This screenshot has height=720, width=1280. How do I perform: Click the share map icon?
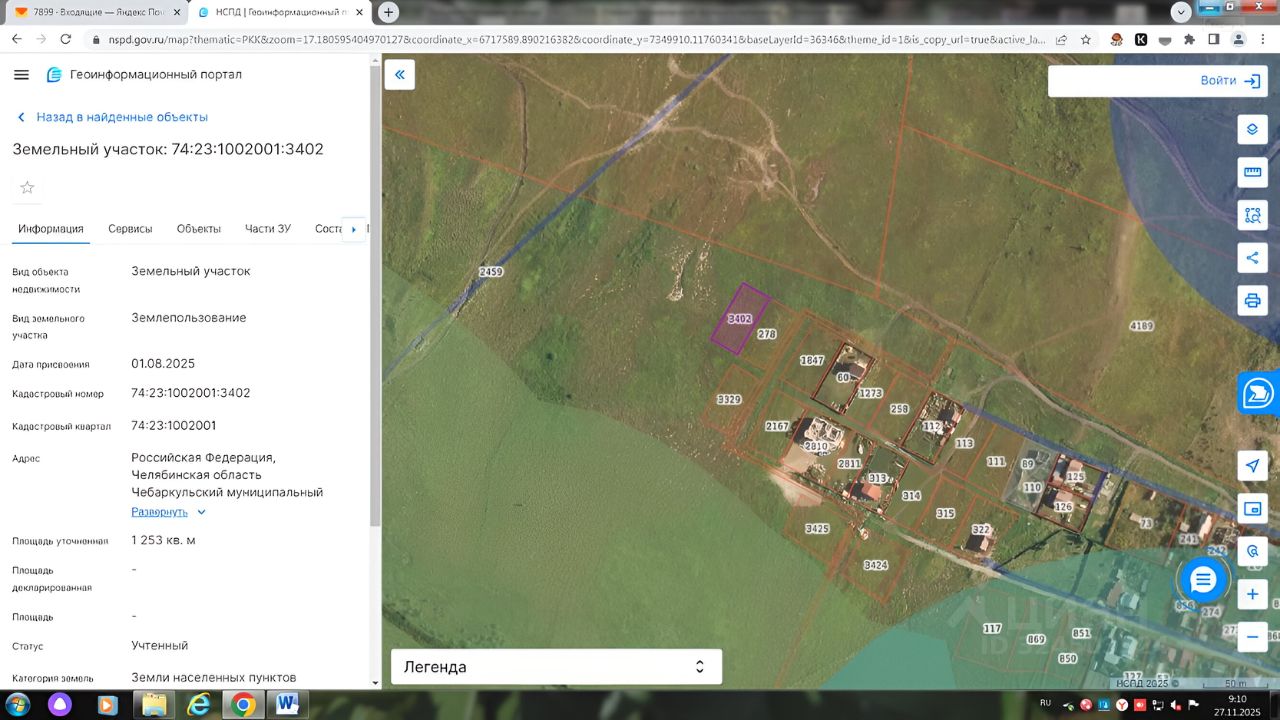tap(1252, 257)
